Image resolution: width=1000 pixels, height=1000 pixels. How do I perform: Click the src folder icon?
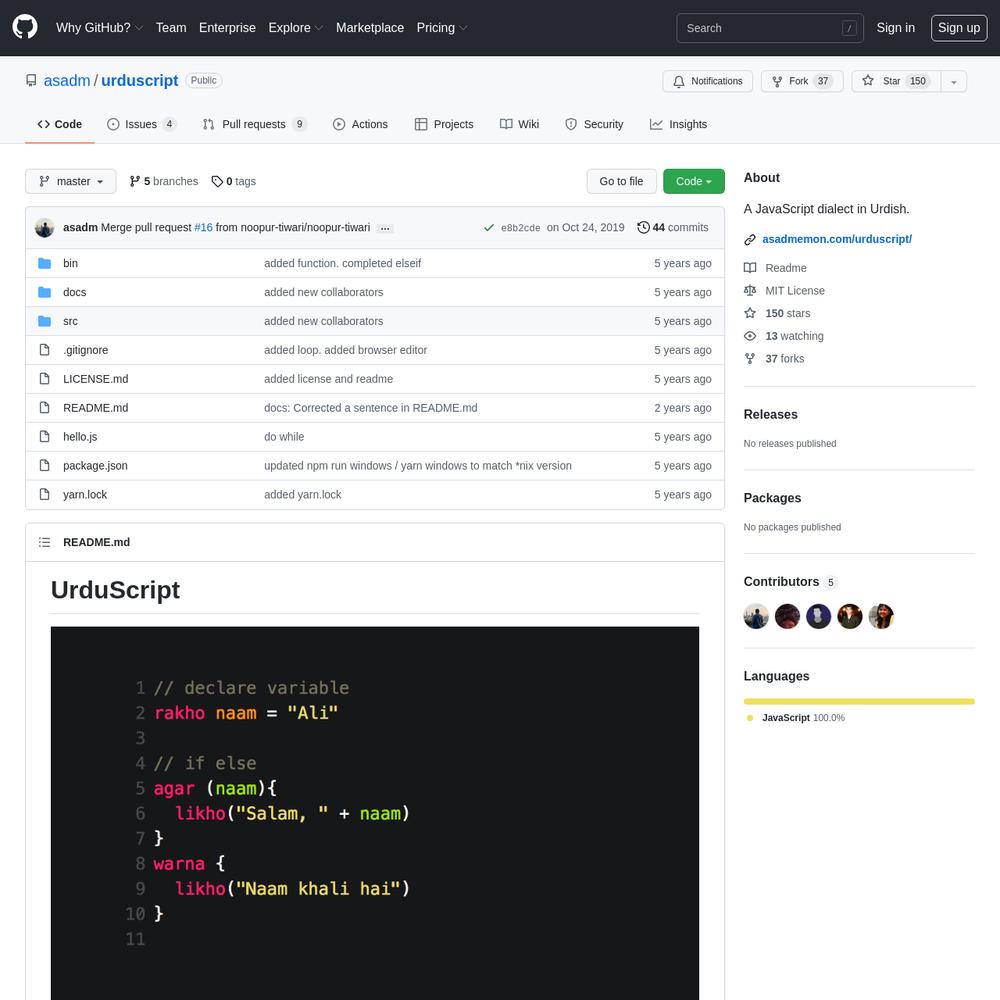tap(44, 321)
